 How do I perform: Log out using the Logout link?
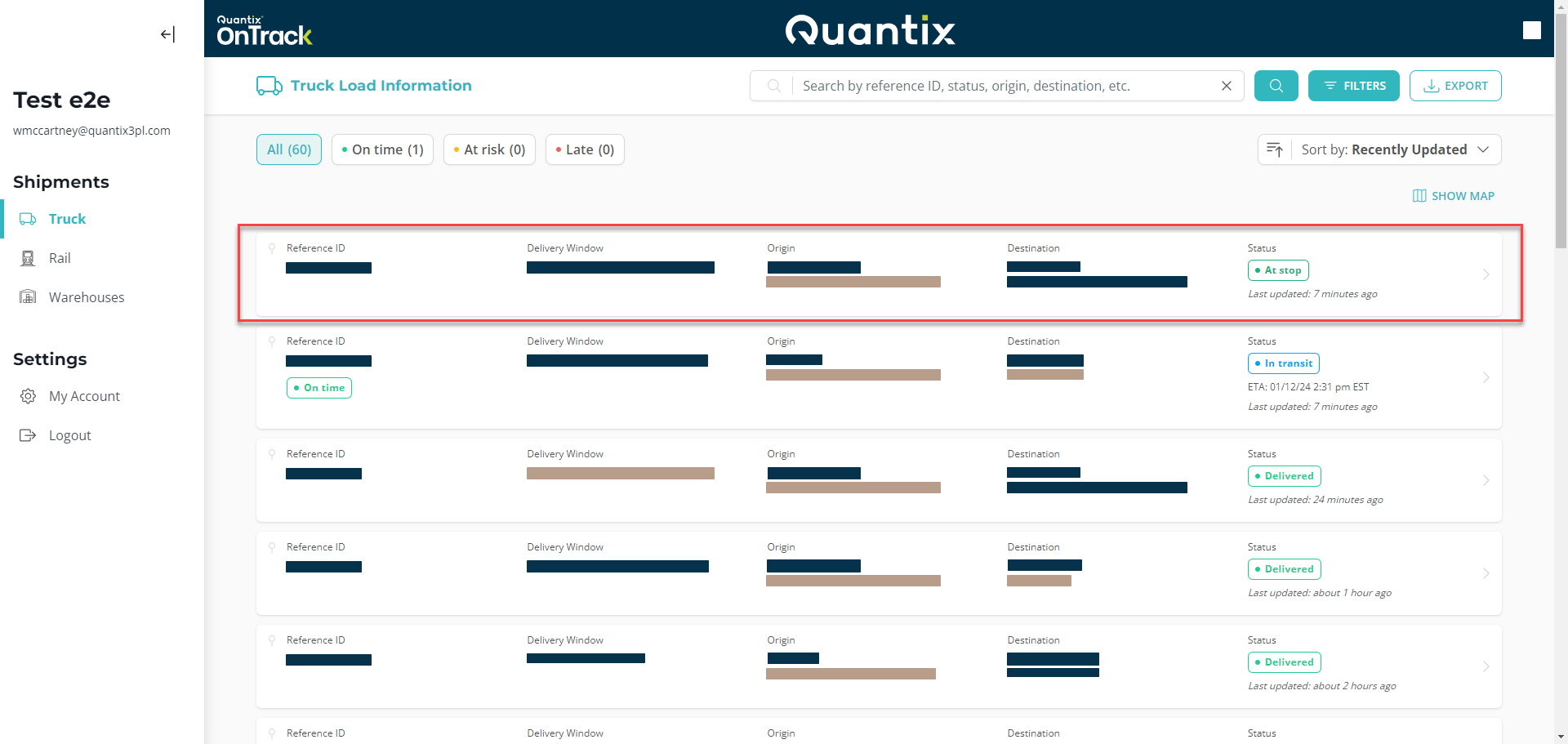coord(69,435)
